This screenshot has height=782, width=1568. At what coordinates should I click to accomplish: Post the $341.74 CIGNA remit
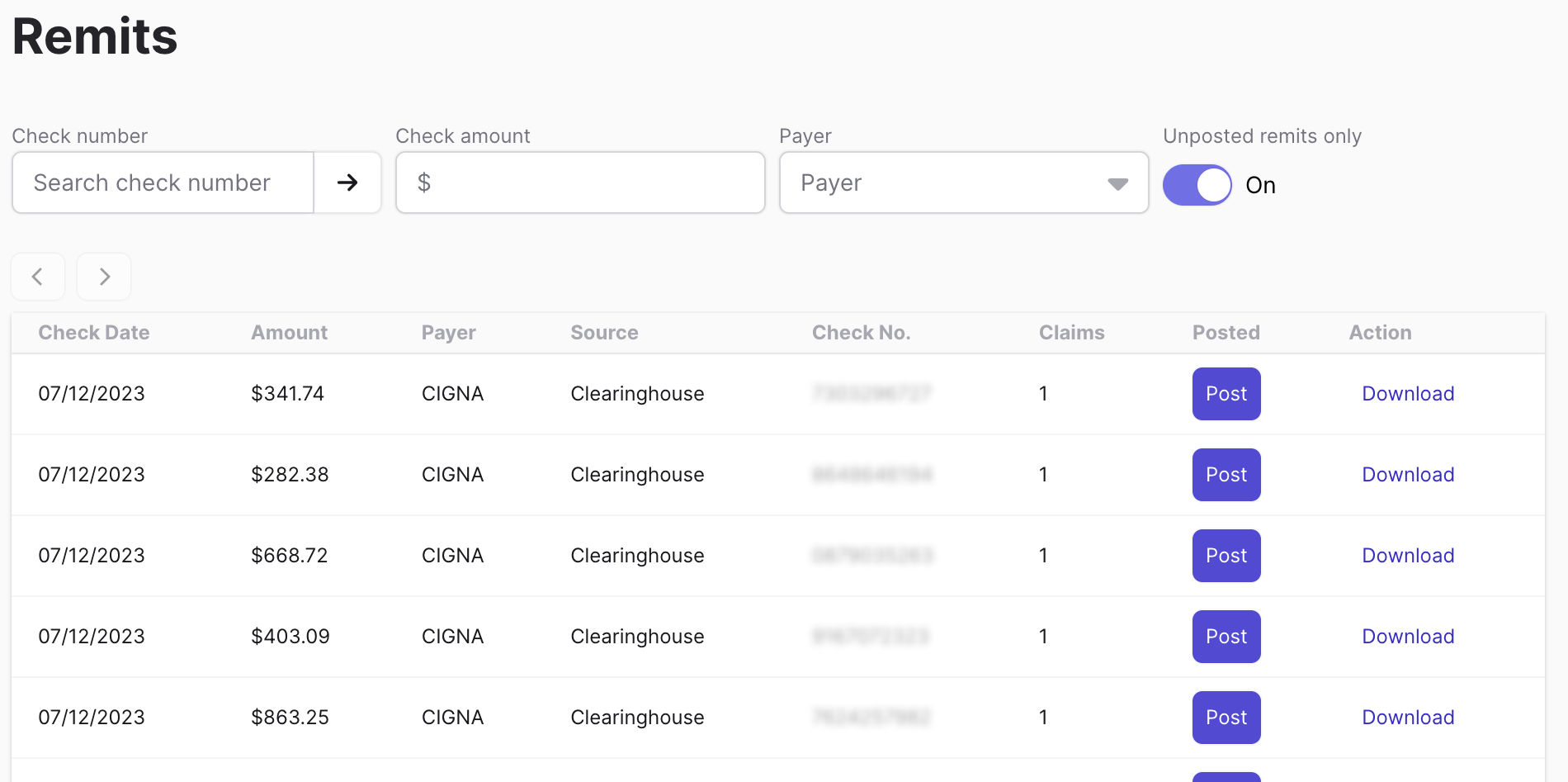pos(1226,394)
